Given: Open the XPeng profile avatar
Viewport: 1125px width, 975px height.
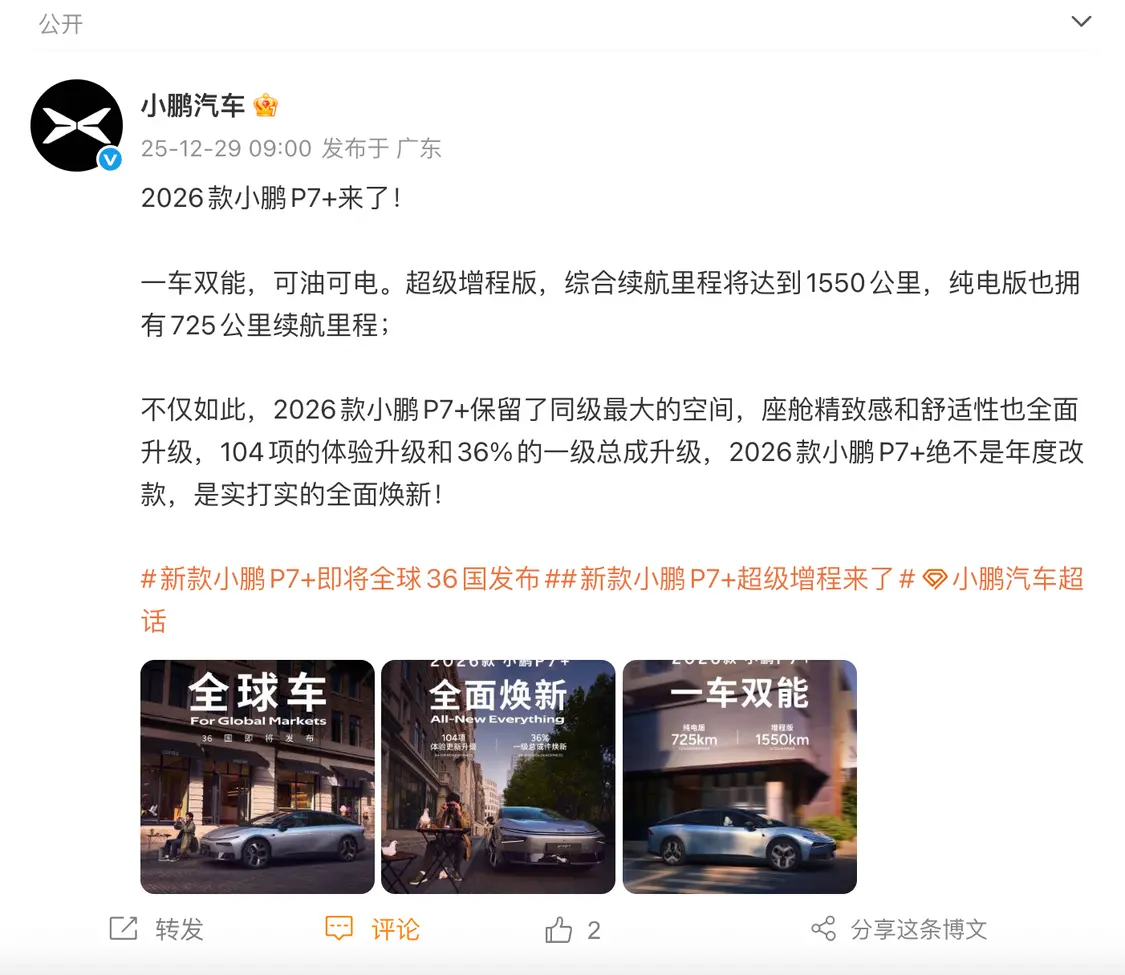Looking at the screenshot, I should (x=76, y=126).
